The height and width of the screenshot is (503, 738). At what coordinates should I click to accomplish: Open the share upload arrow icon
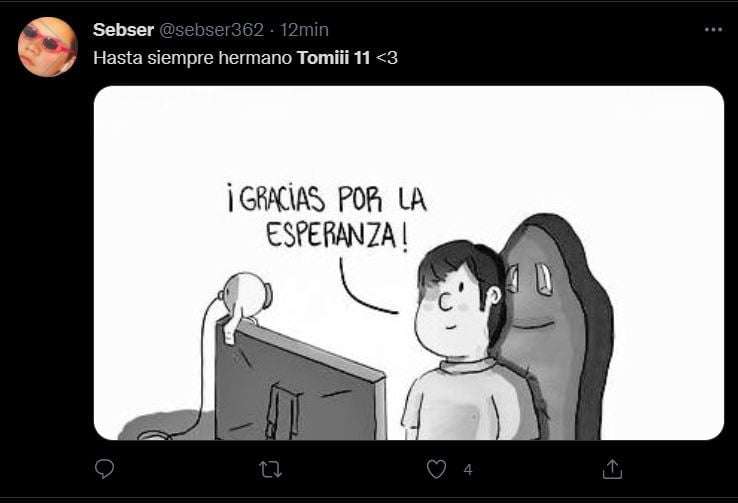612,469
